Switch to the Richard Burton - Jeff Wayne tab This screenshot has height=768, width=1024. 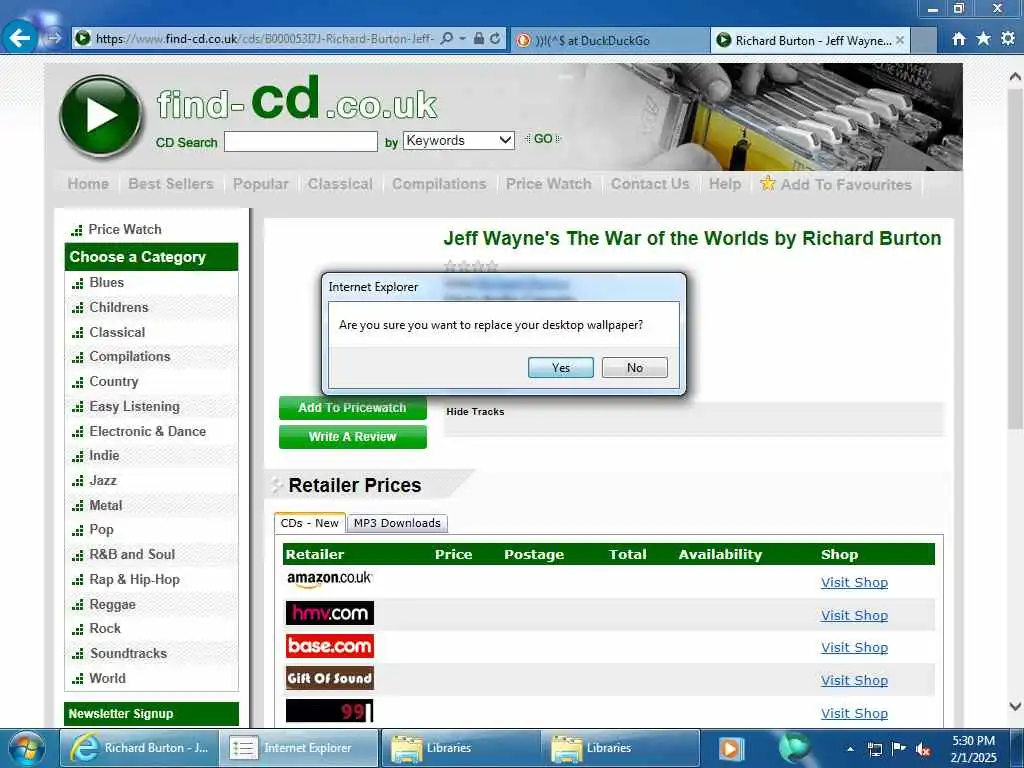[x=810, y=40]
